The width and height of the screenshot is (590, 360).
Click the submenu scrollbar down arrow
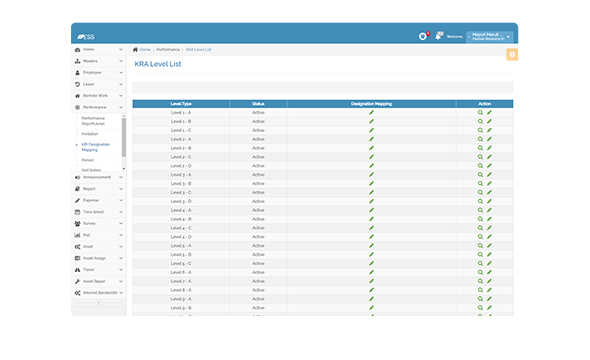(124, 169)
